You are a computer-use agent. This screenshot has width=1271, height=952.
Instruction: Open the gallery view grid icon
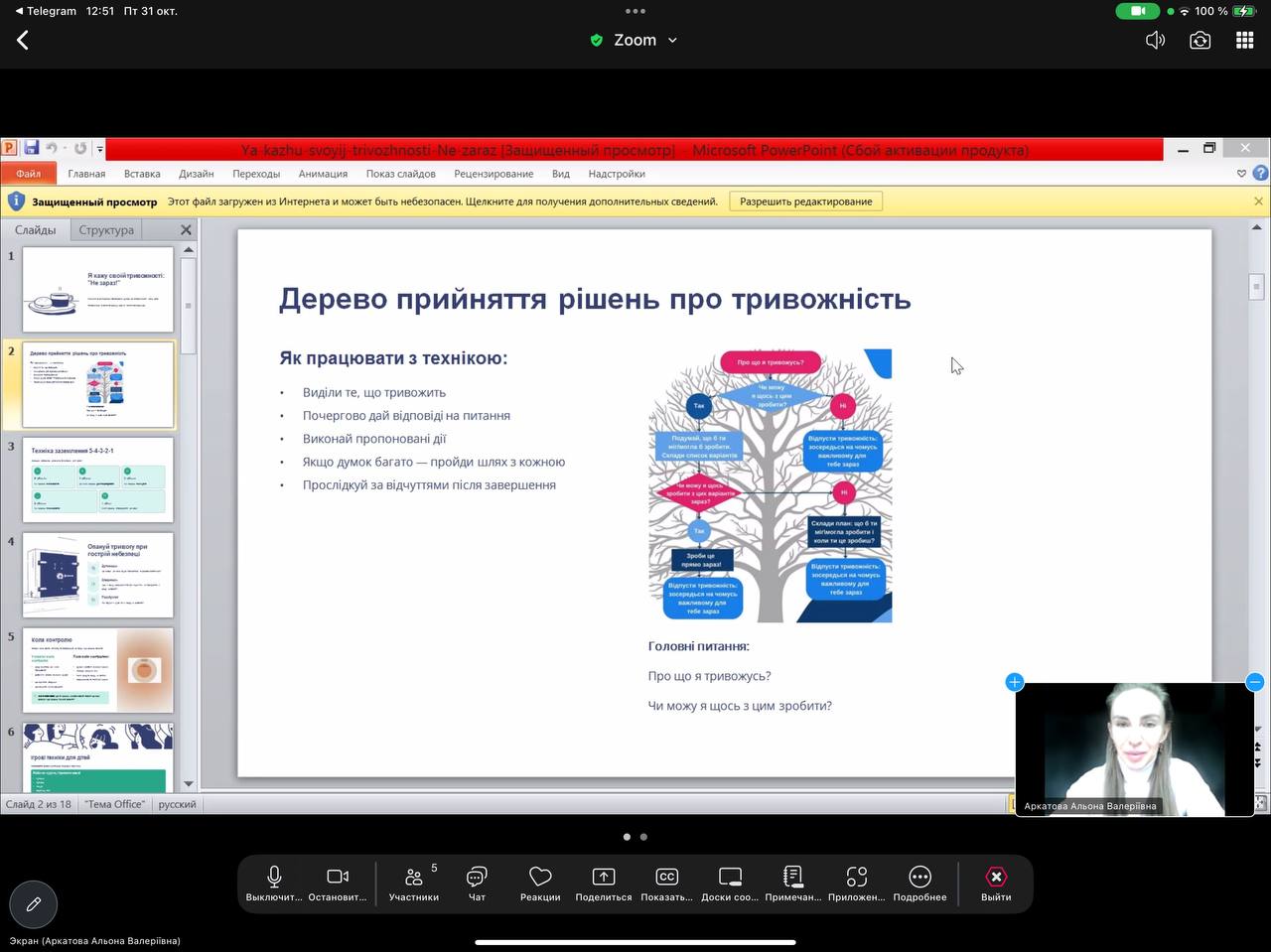coord(1244,41)
